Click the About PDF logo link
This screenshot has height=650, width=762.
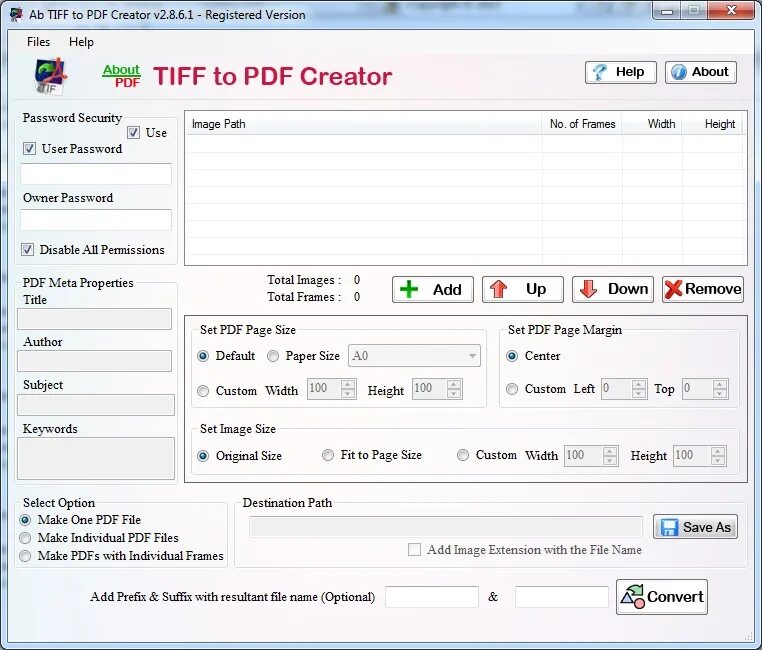coord(121,76)
